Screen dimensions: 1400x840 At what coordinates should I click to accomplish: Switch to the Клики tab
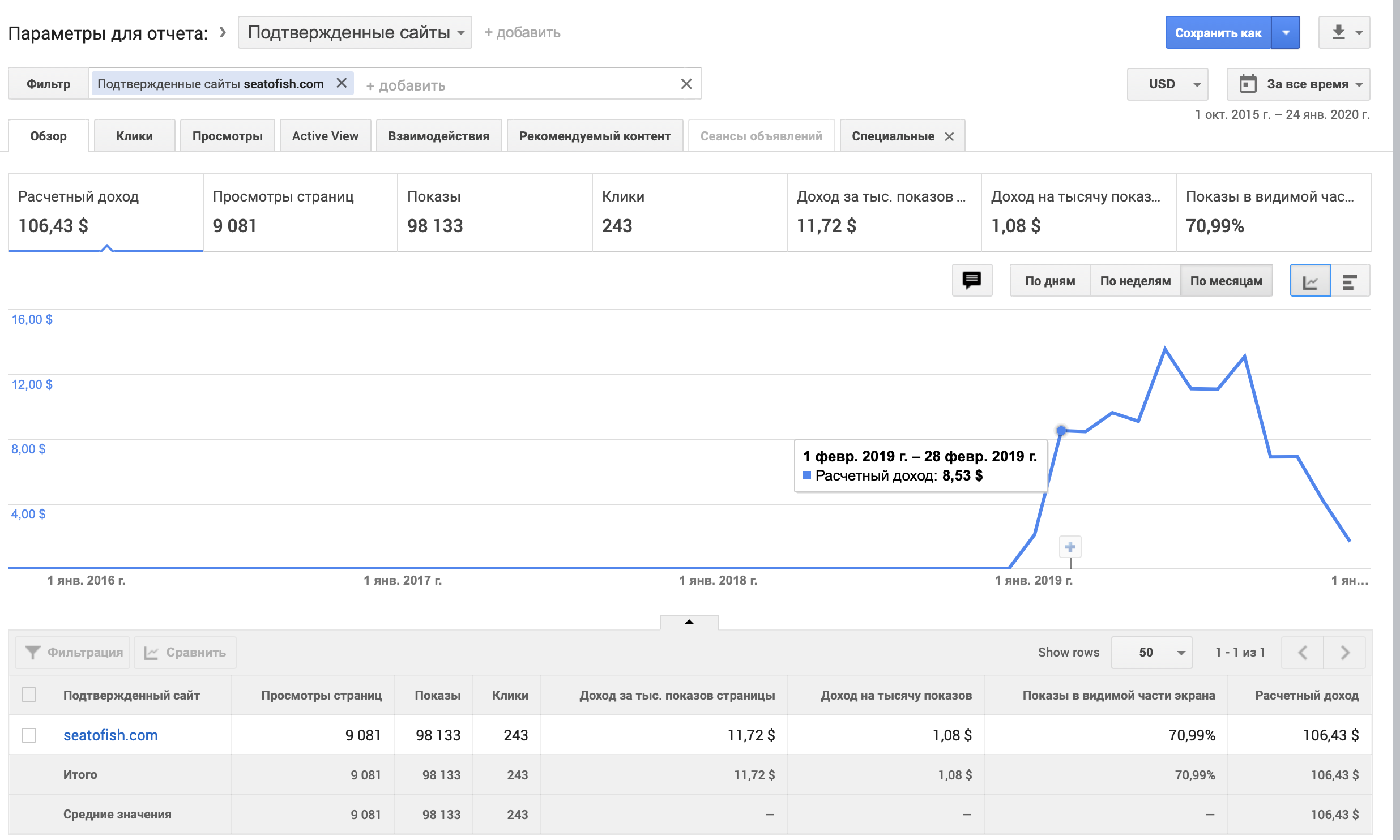point(134,136)
